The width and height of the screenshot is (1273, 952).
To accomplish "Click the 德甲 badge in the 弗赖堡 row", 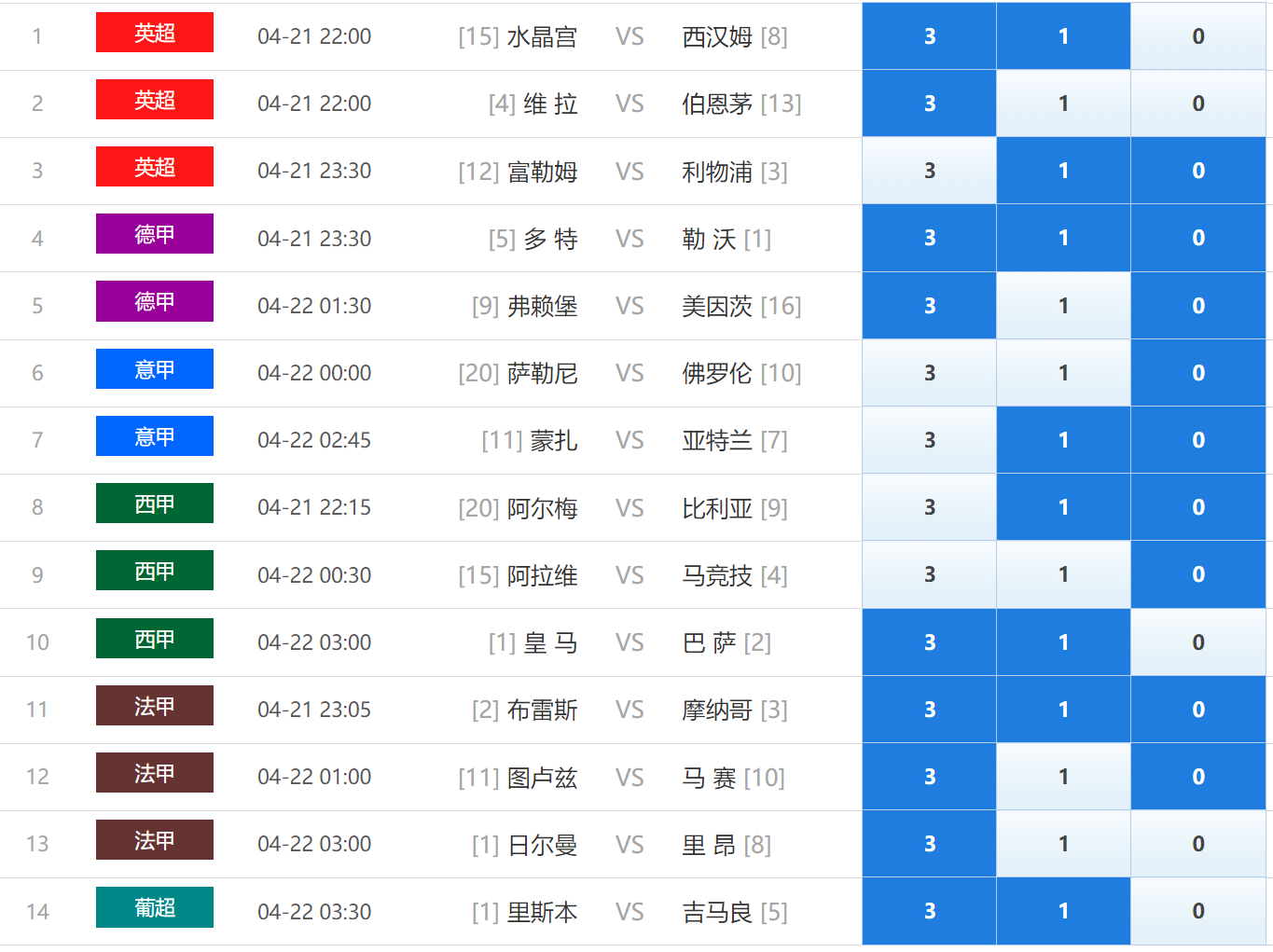I will 155,301.
